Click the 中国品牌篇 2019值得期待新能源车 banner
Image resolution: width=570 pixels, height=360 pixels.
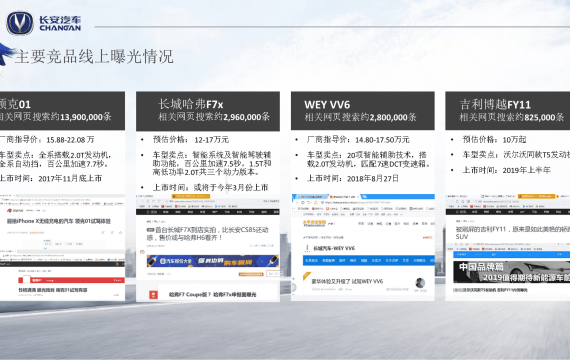[x=511, y=272]
